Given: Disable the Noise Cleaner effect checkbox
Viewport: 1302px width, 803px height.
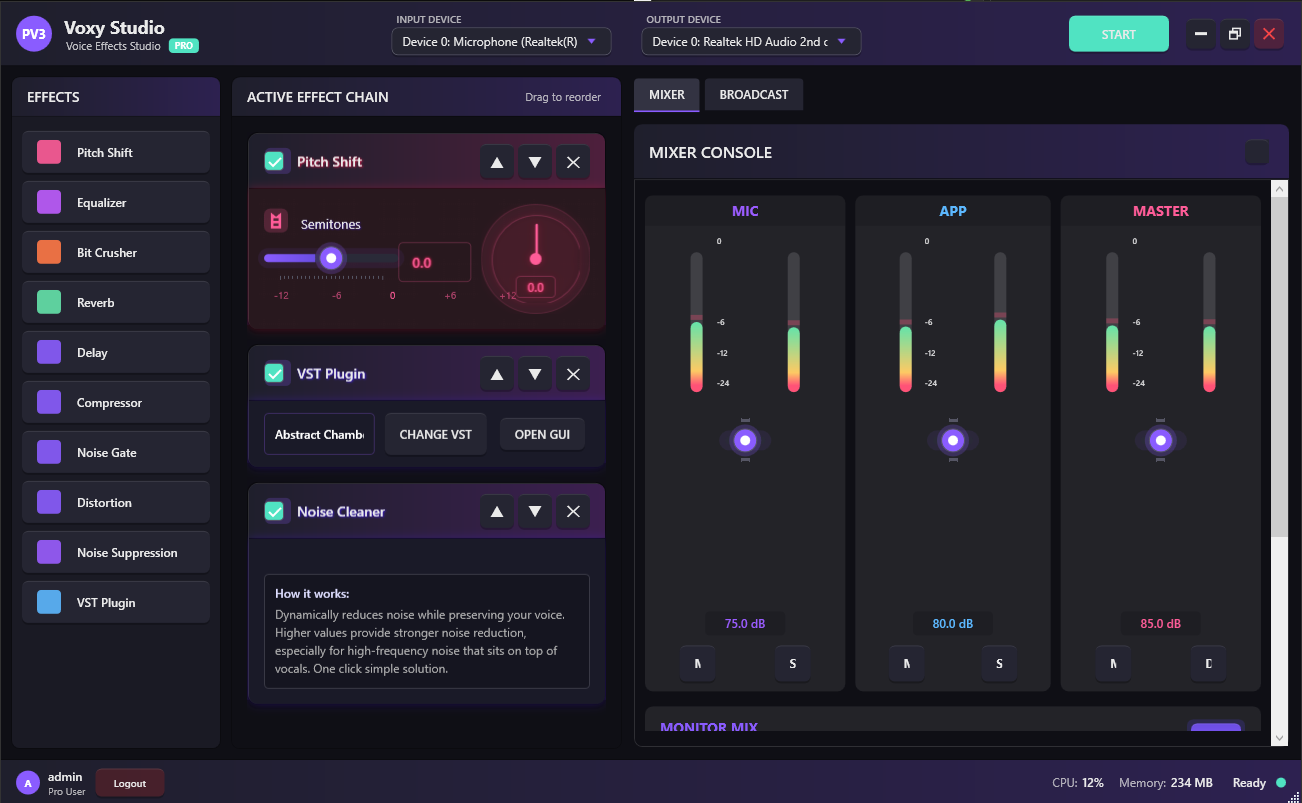Looking at the screenshot, I should pyautogui.click(x=274, y=511).
